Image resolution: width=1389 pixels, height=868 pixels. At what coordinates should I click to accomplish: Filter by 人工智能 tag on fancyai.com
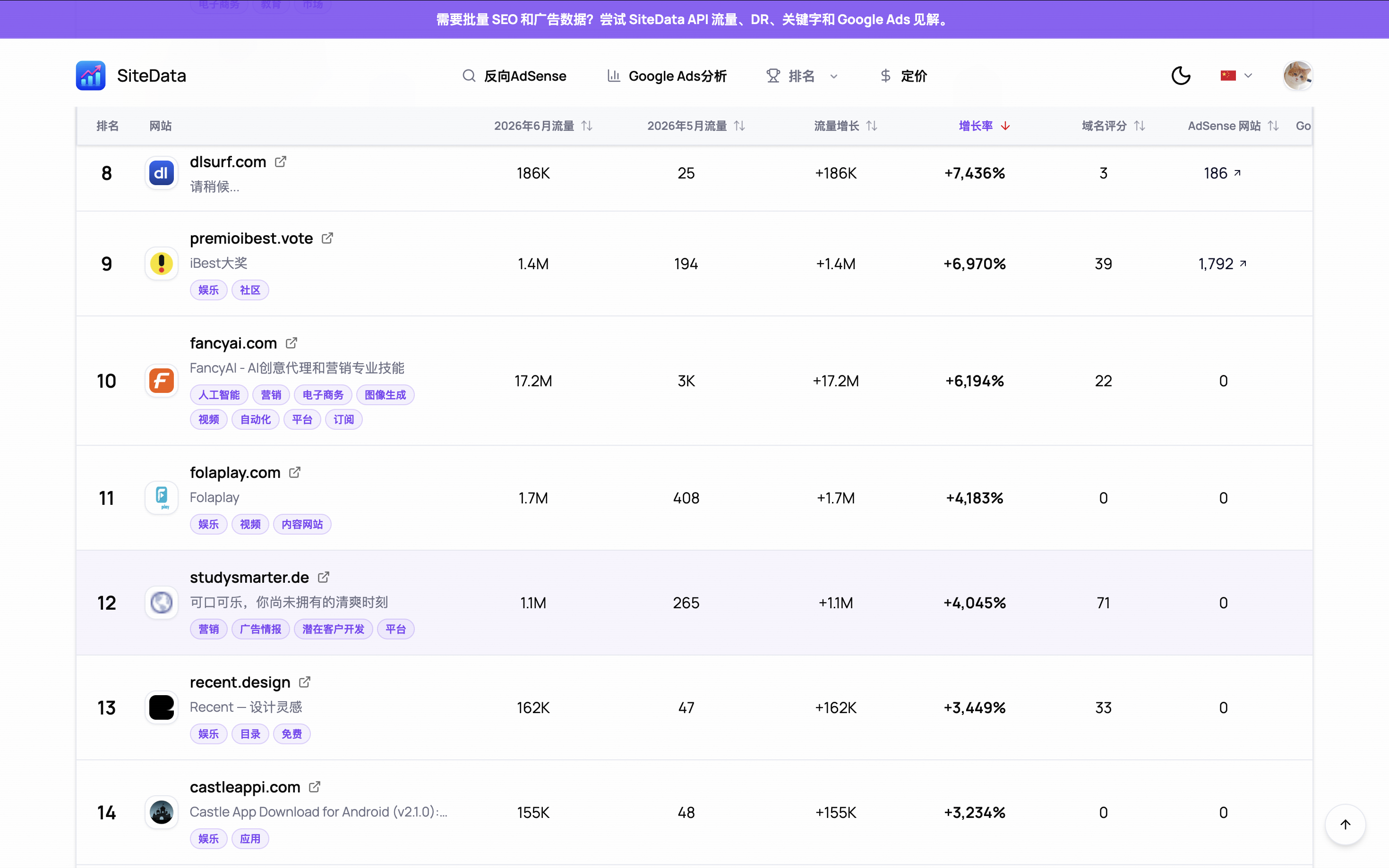(219, 395)
